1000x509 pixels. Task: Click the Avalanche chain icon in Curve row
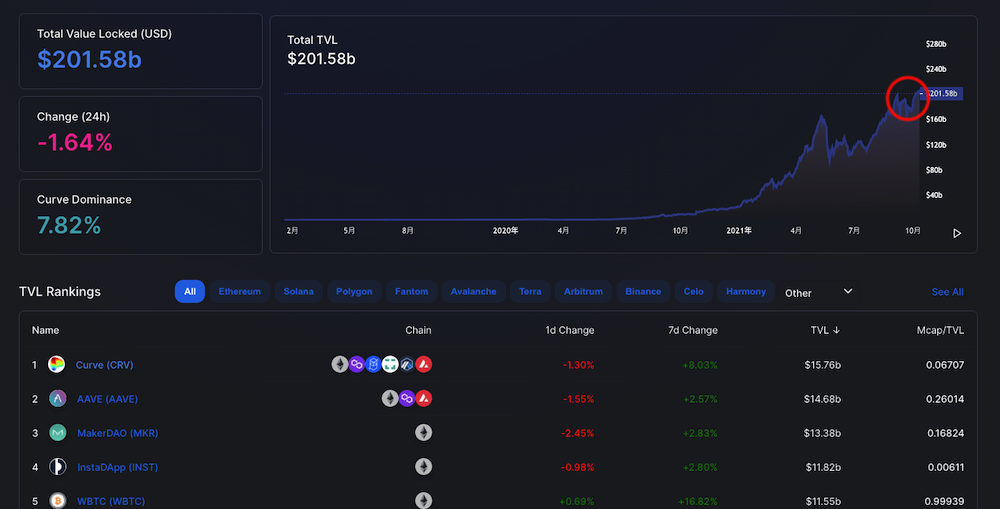pyautogui.click(x=423, y=364)
